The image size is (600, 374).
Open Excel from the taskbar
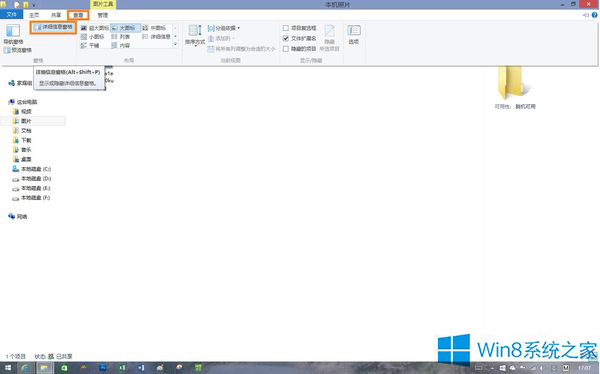(x=122, y=368)
